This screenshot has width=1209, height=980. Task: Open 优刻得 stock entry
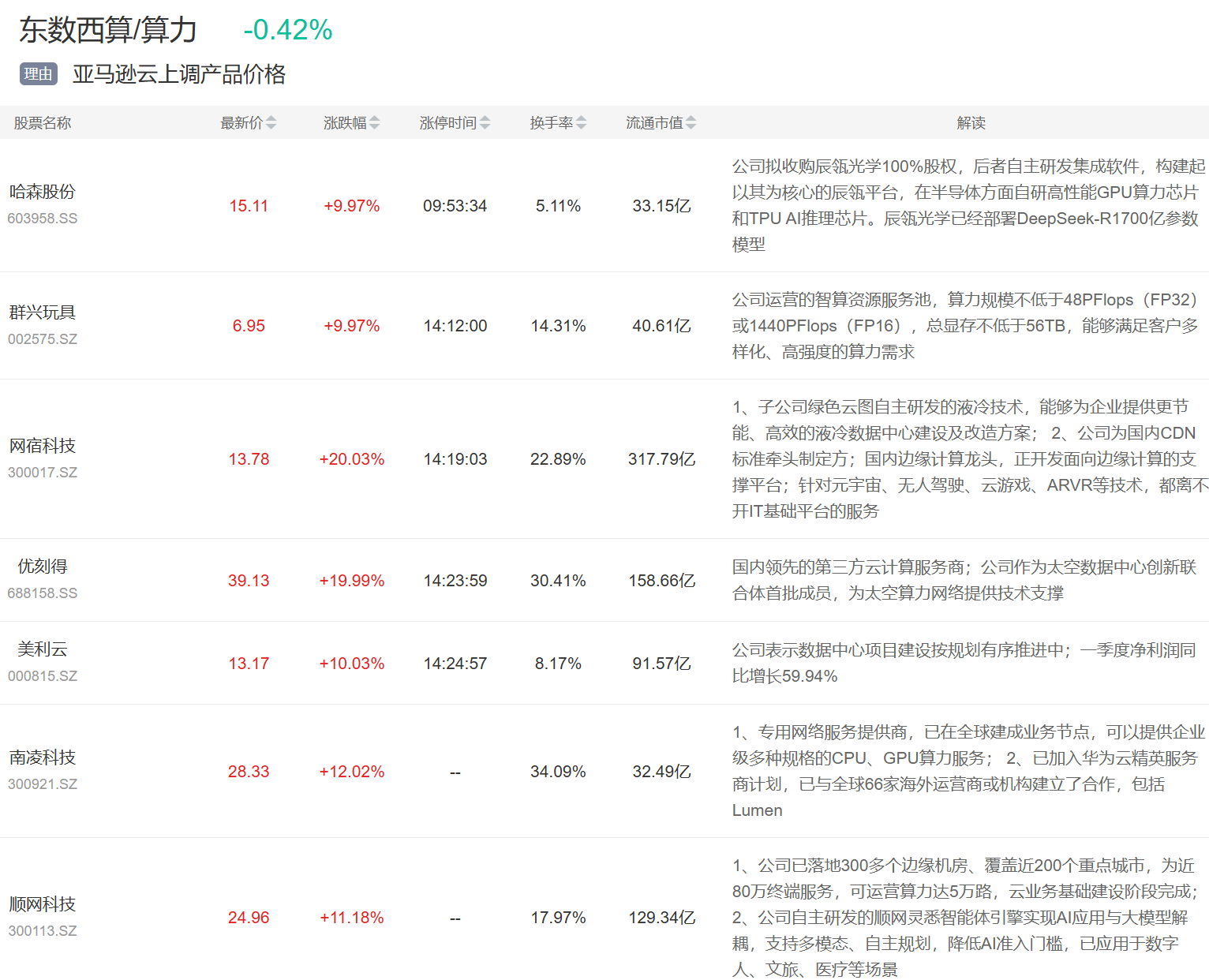click(43, 567)
